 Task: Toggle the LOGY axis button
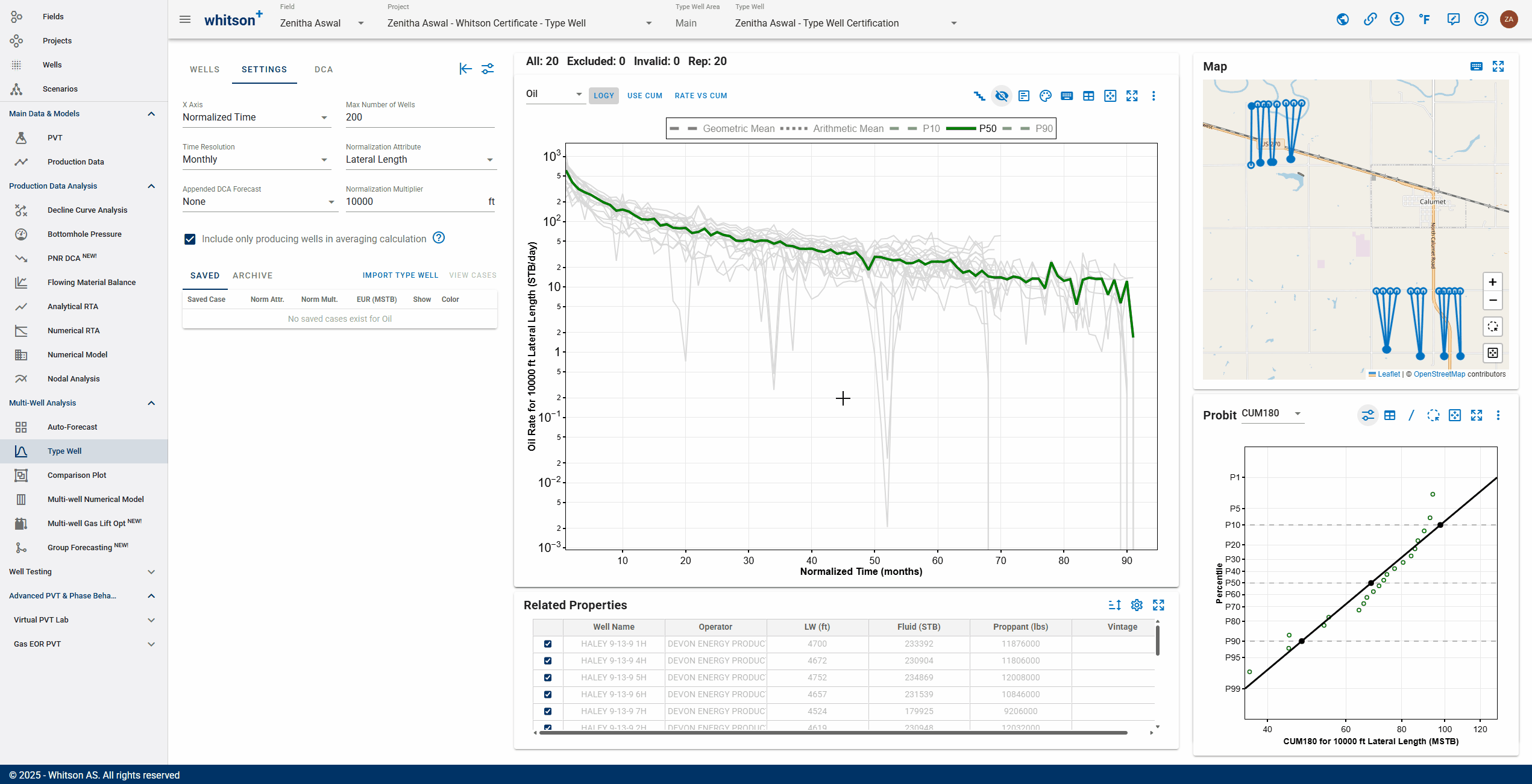[x=603, y=96]
